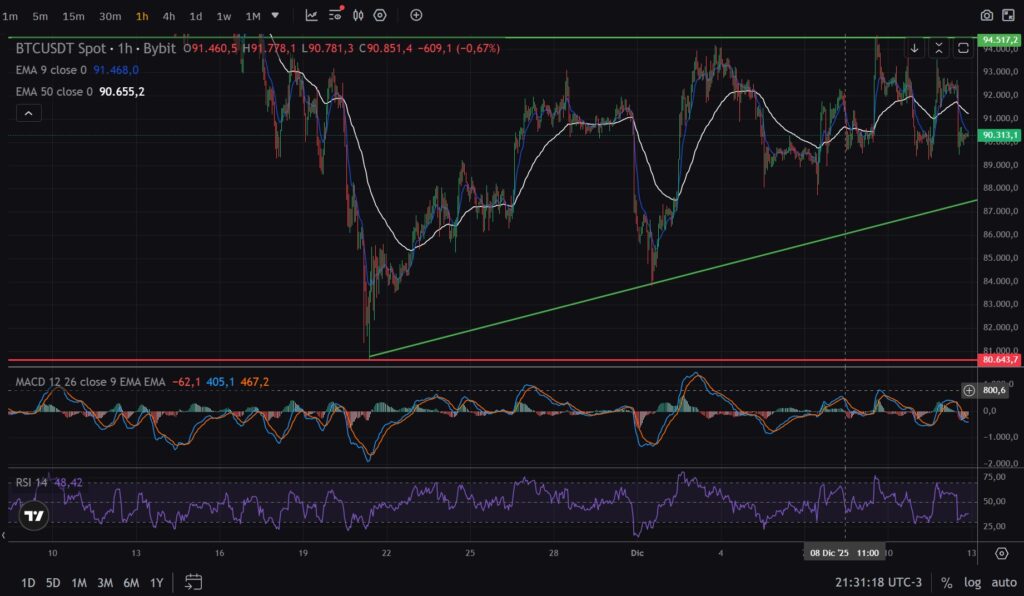Click BTCUSDT to change the symbol
The width and height of the screenshot is (1024, 596).
[45, 46]
